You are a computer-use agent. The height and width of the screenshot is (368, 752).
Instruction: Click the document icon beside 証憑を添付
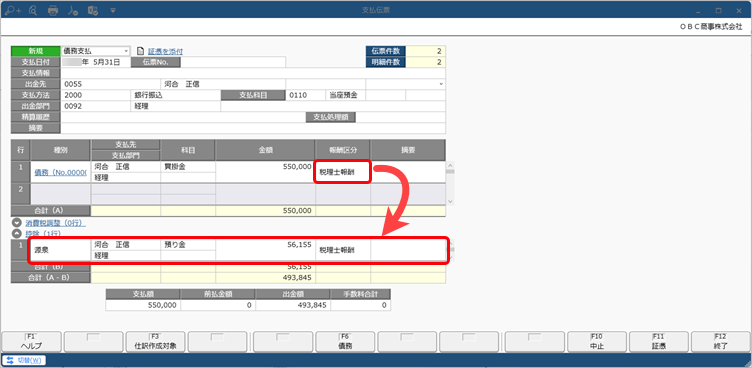tap(141, 51)
